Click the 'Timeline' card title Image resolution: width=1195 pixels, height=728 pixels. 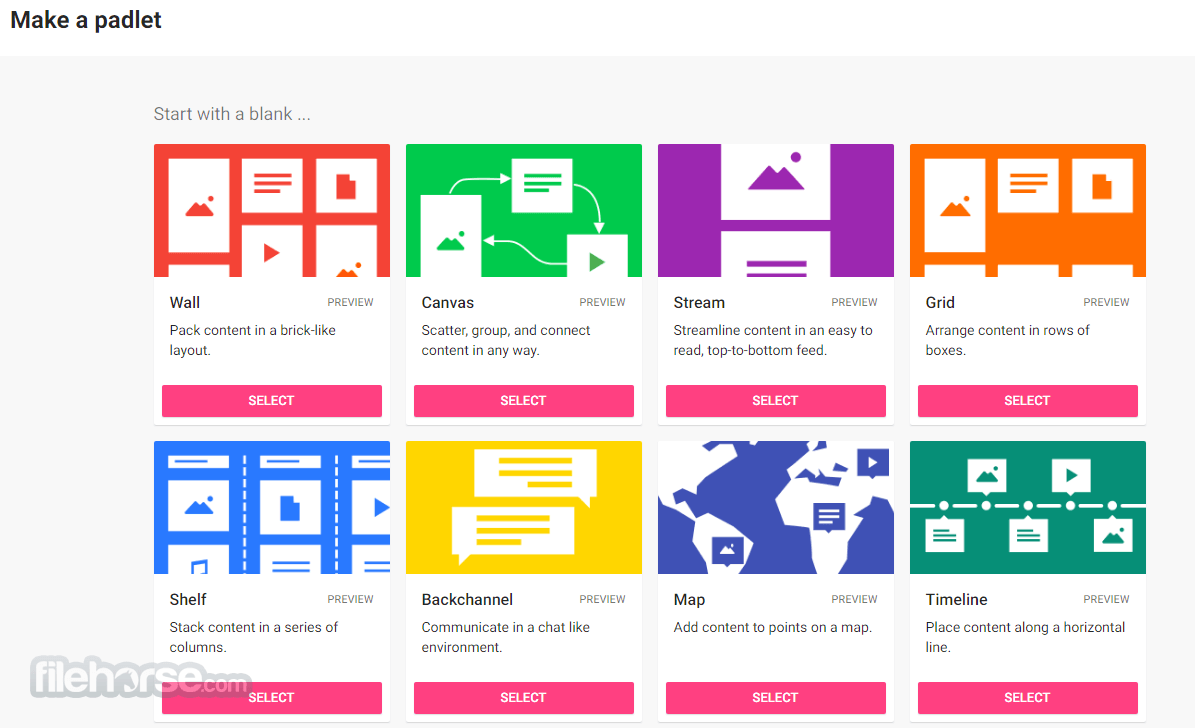[x=956, y=599]
